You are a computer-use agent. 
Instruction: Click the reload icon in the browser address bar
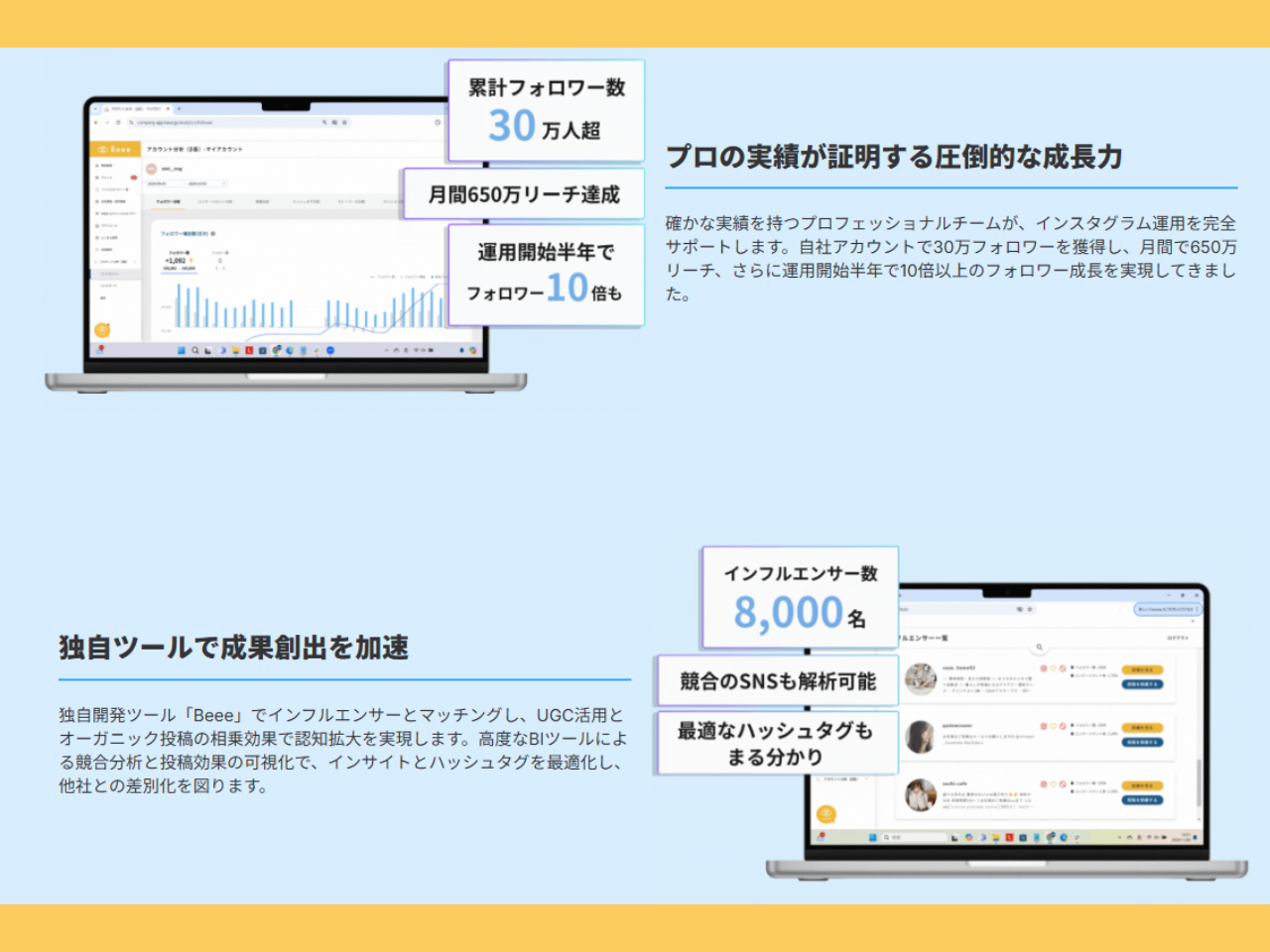click(x=119, y=123)
